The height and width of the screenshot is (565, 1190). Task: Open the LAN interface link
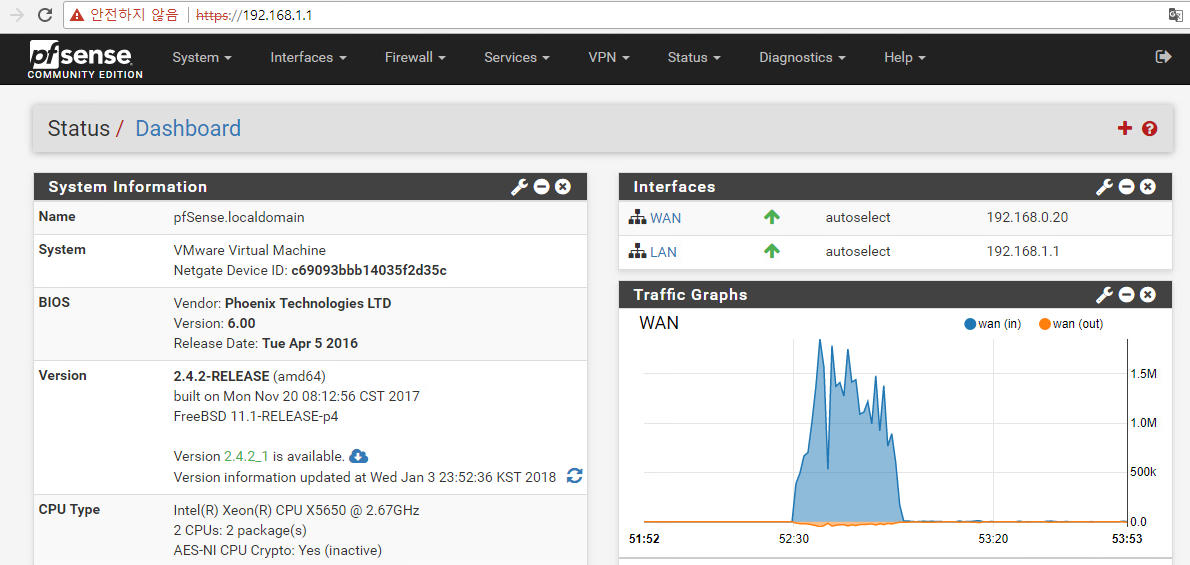click(x=663, y=251)
